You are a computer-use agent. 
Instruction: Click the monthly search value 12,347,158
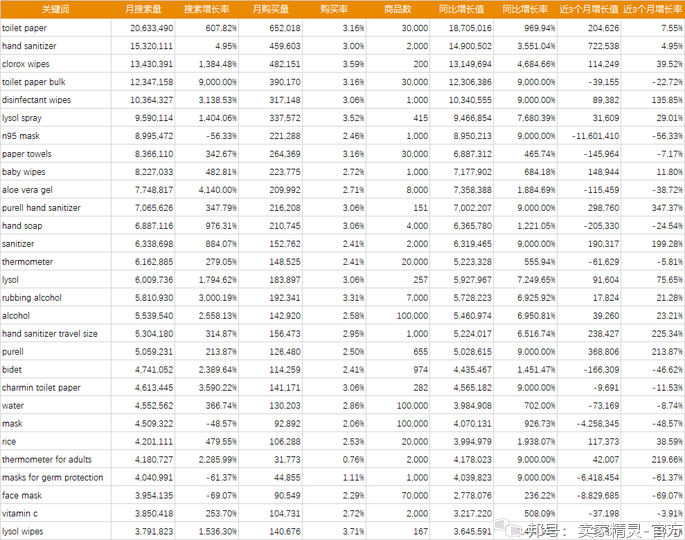coord(152,82)
